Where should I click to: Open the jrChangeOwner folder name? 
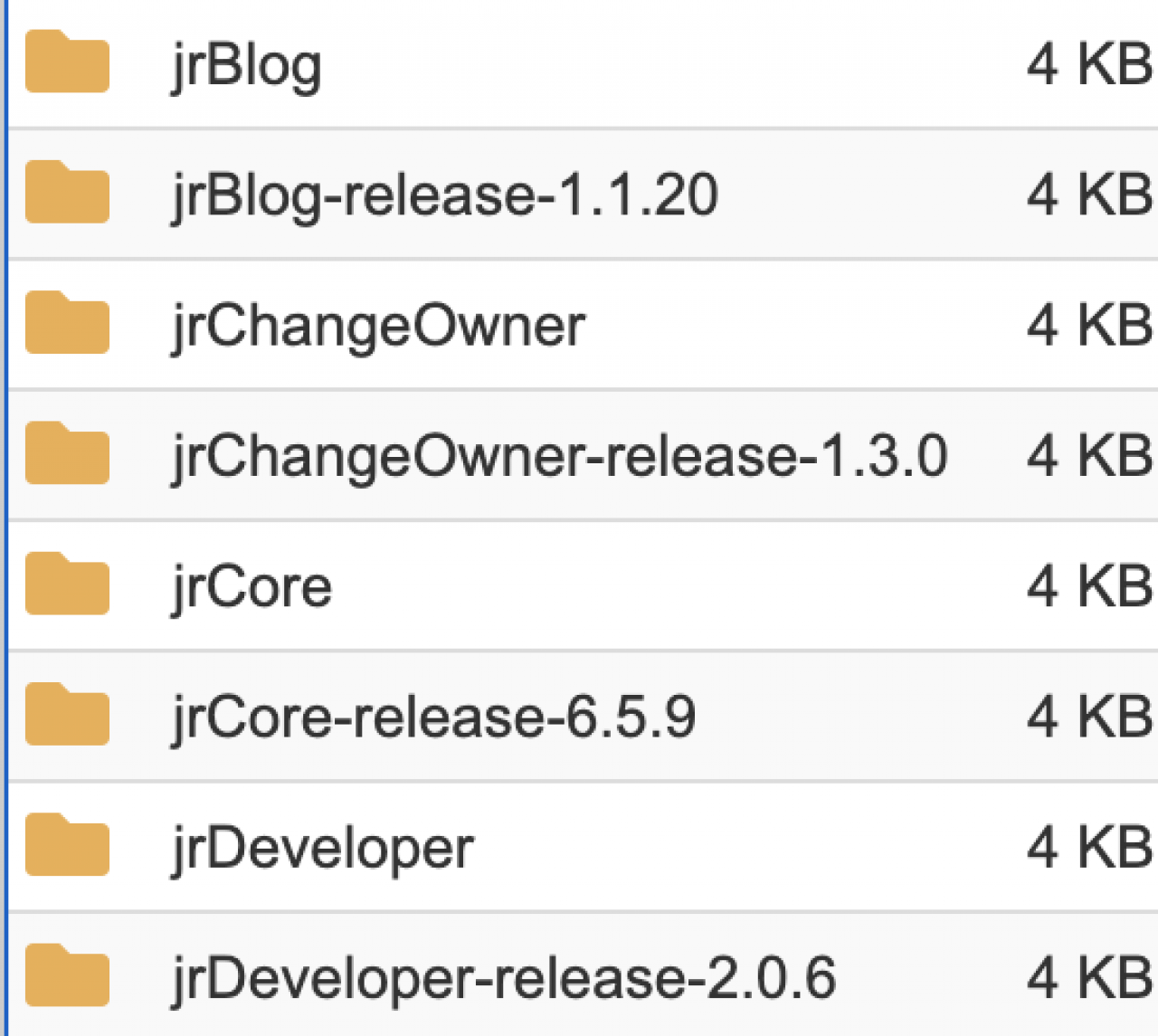pos(378,327)
